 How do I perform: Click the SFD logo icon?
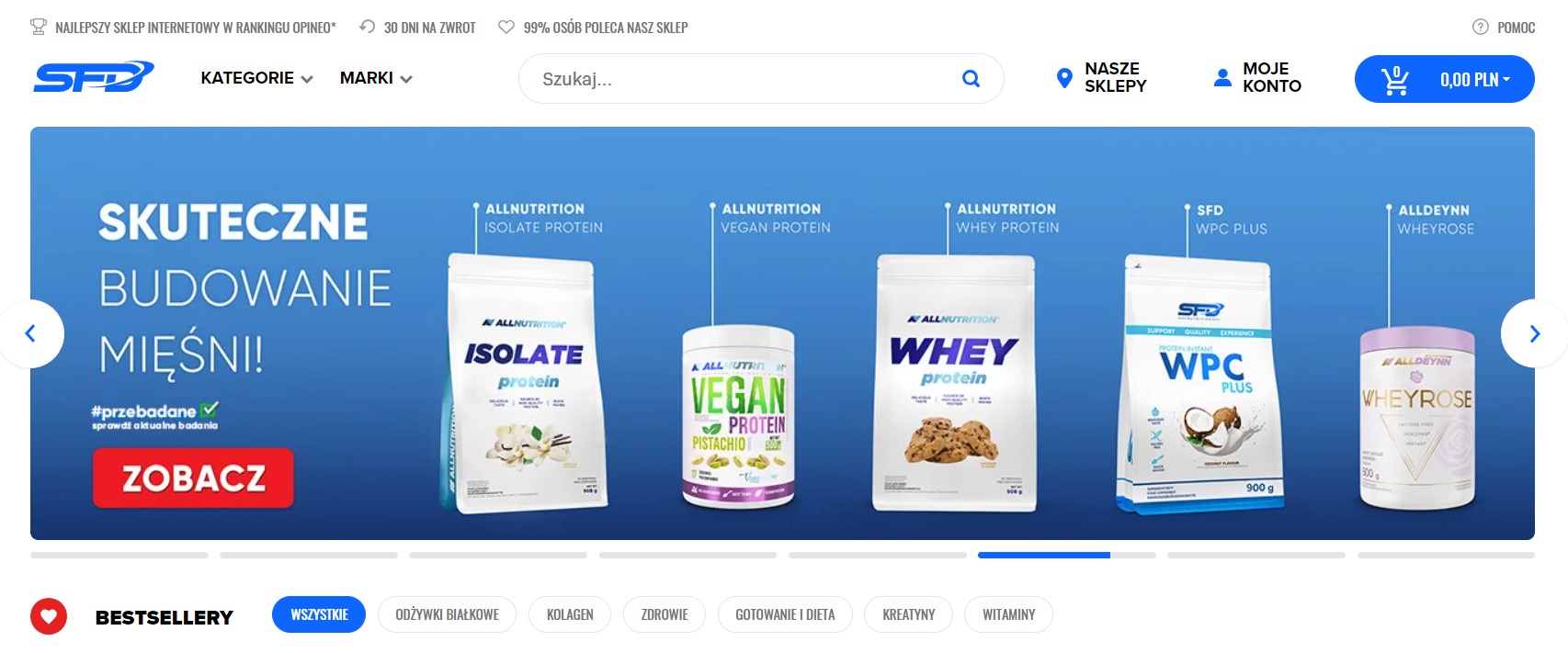(x=94, y=77)
